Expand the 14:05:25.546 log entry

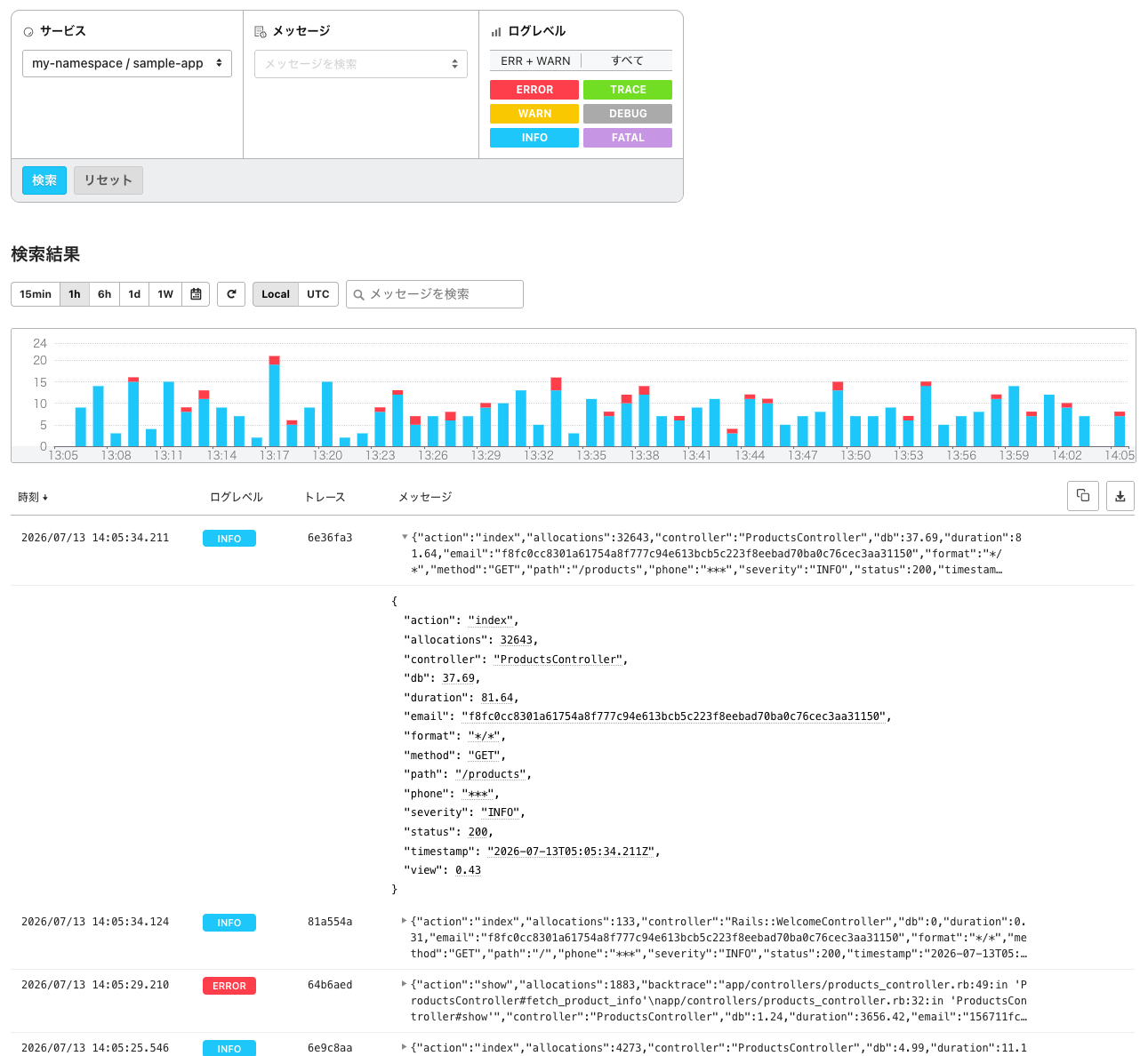point(405,1047)
